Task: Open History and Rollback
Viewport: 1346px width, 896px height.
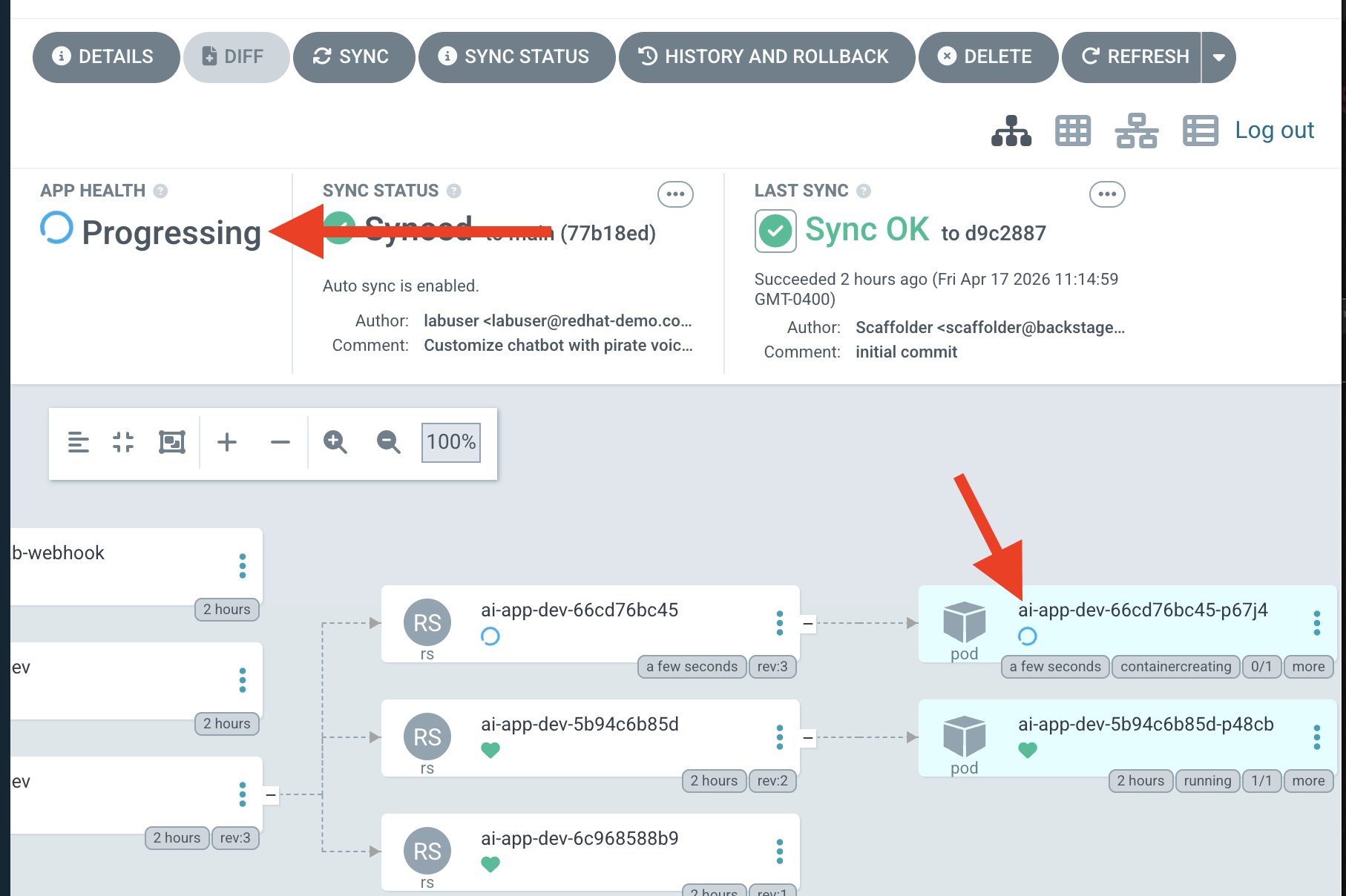Action: coord(766,57)
